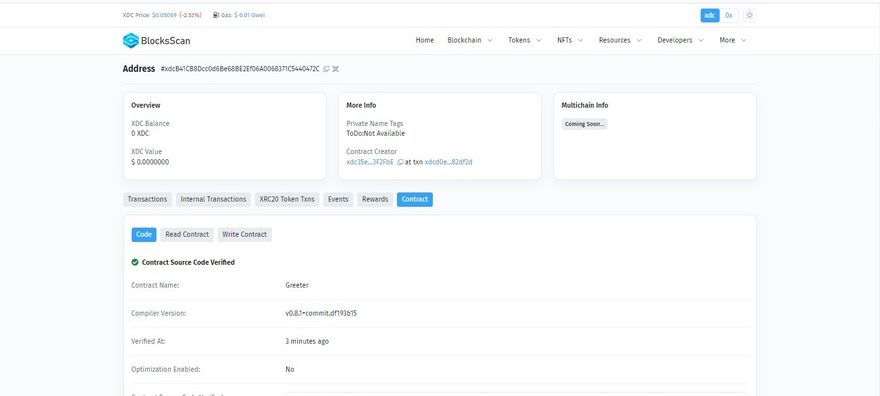Select the Events tab

coord(338,200)
